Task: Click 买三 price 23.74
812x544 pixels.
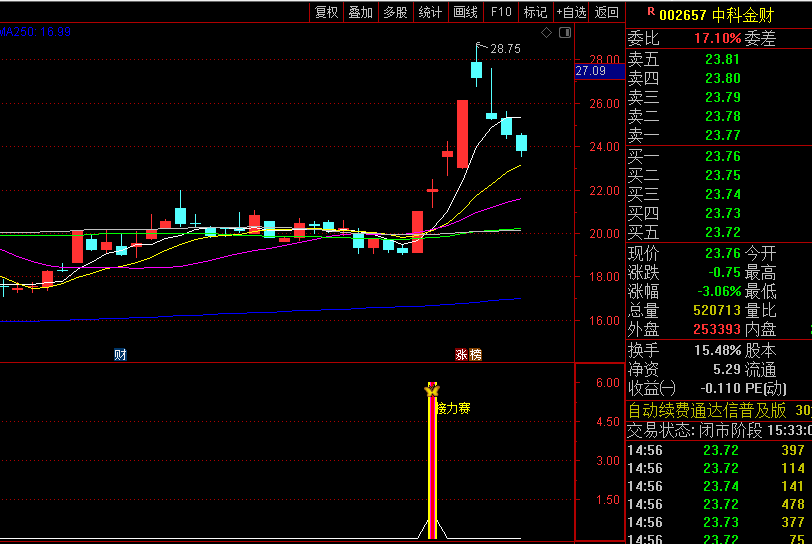Action: [722, 194]
